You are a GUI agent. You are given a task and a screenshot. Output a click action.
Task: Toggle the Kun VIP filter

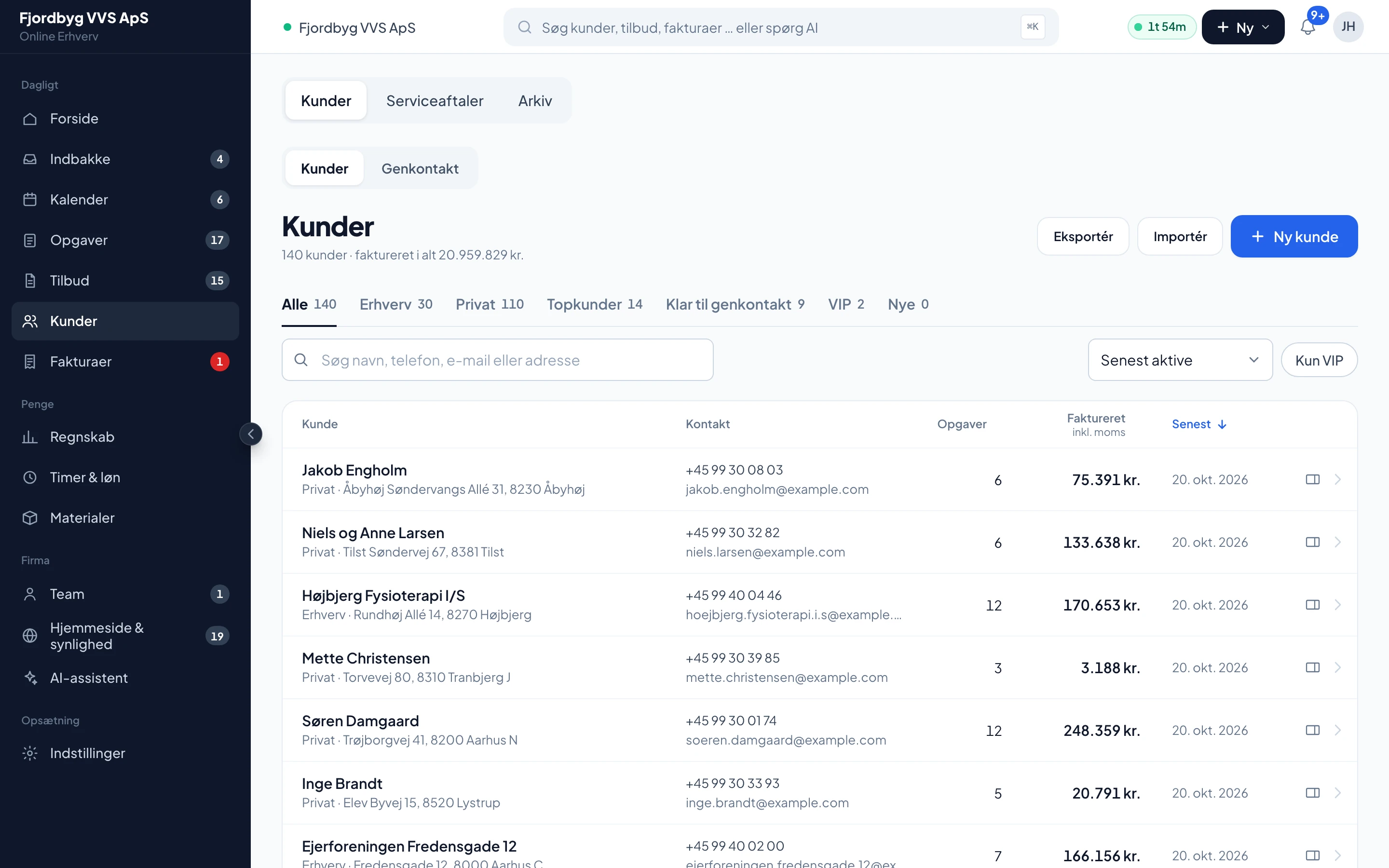pos(1319,360)
